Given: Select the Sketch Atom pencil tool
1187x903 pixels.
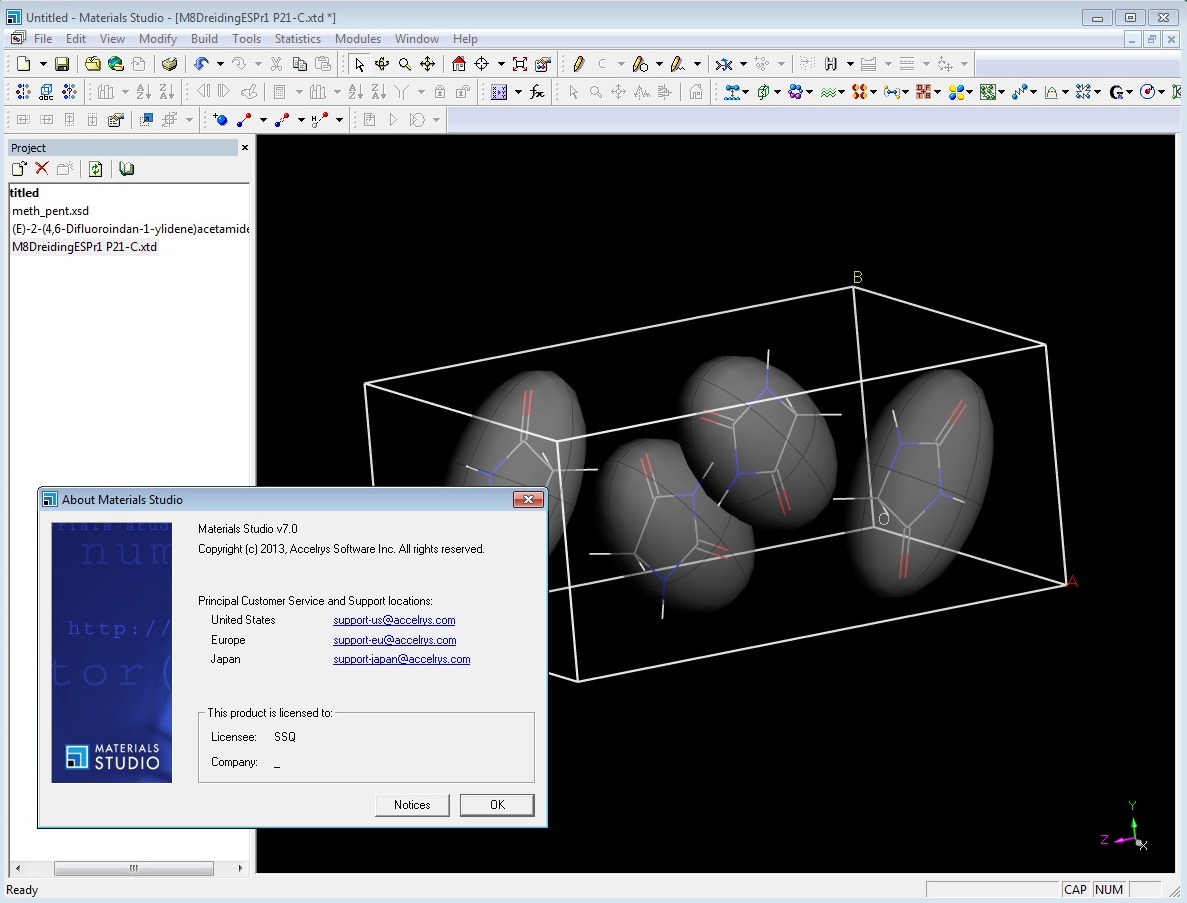Looking at the screenshot, I should [x=579, y=64].
